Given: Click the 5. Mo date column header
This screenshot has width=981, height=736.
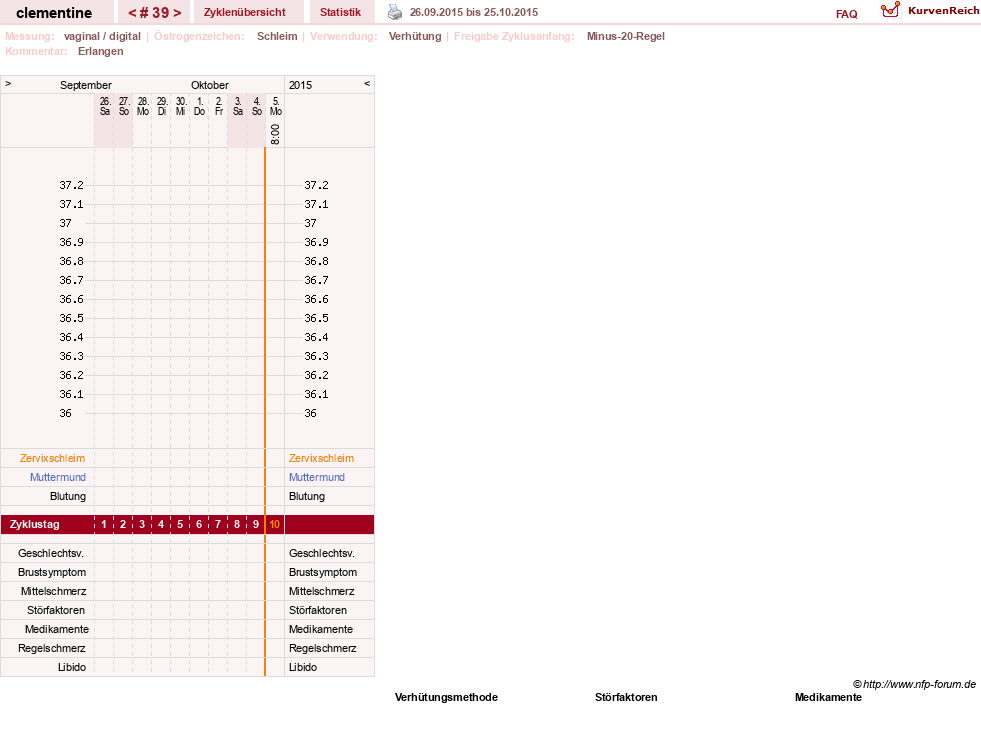Looking at the screenshot, I should point(275,106).
